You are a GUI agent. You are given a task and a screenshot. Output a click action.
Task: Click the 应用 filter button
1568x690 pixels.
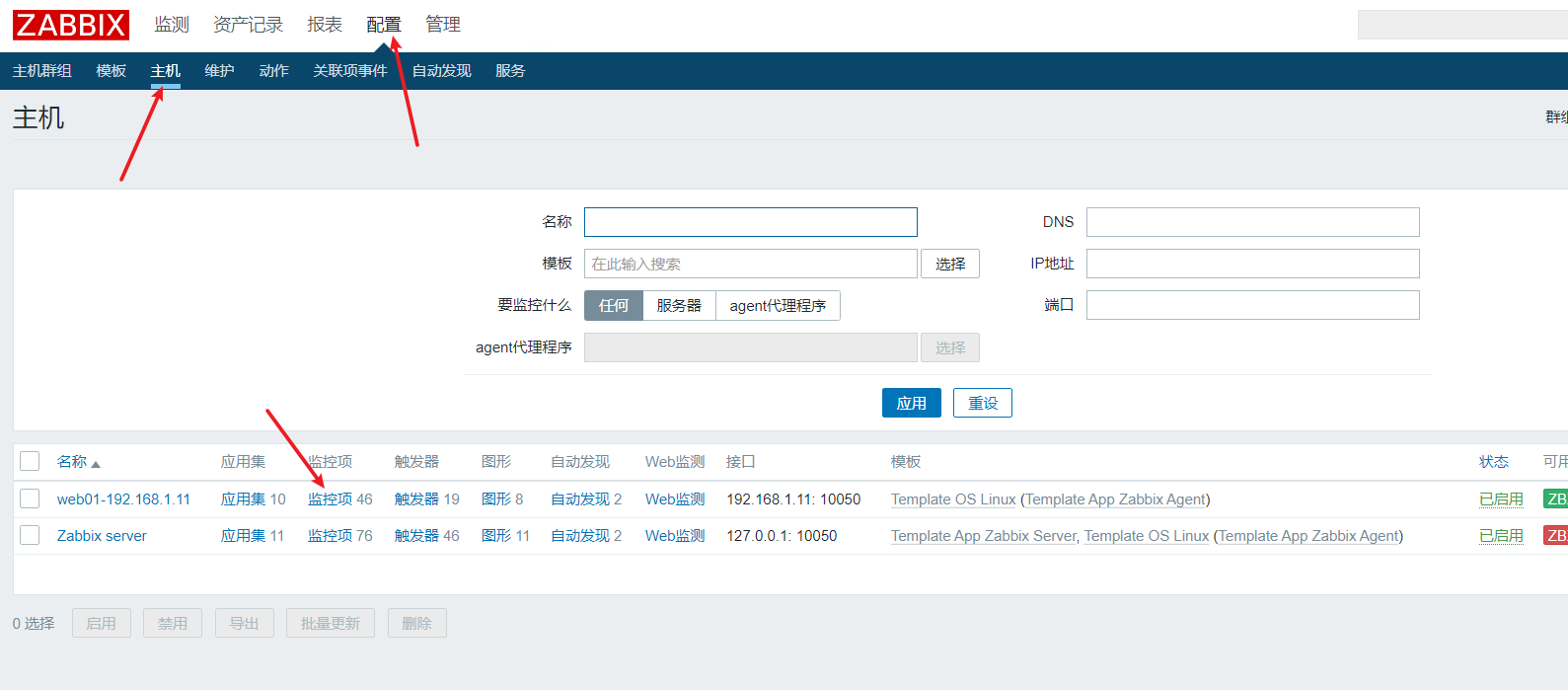pyautogui.click(x=912, y=403)
